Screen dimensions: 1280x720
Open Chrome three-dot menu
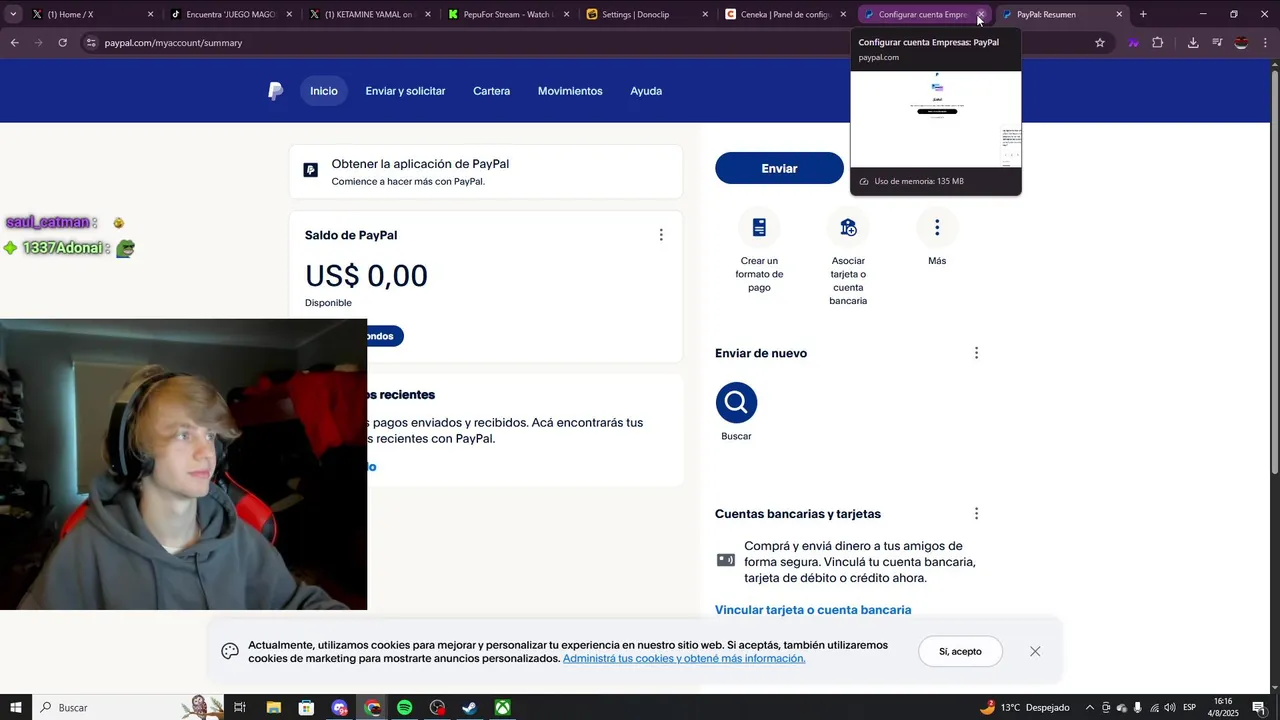1265,43
